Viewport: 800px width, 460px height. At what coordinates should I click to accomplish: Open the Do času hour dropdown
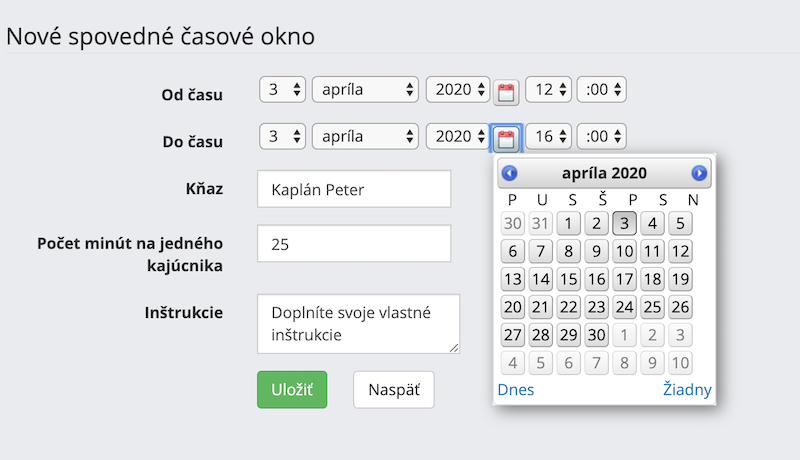(x=549, y=135)
